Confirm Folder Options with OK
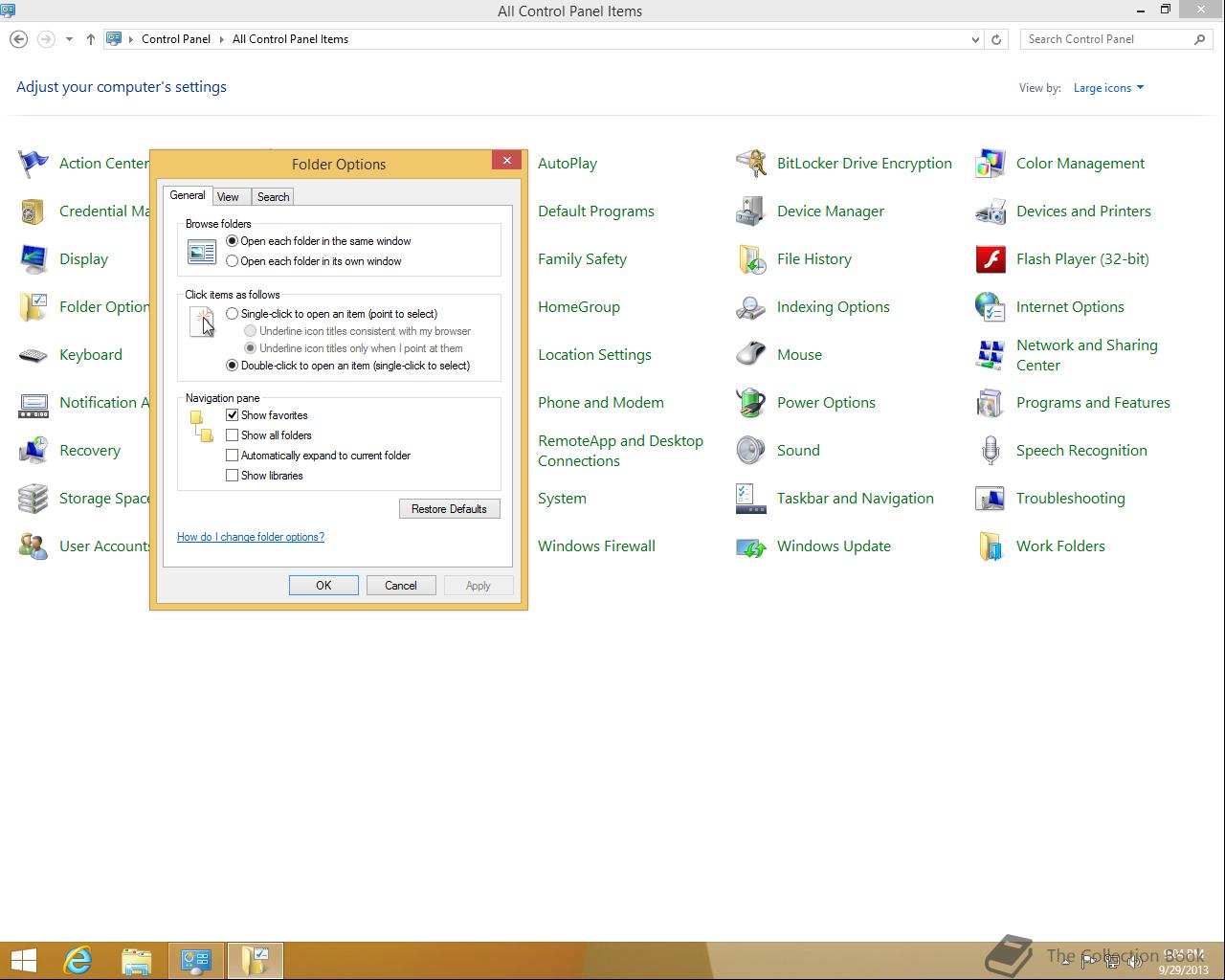This screenshot has height=980, width=1225. [323, 586]
